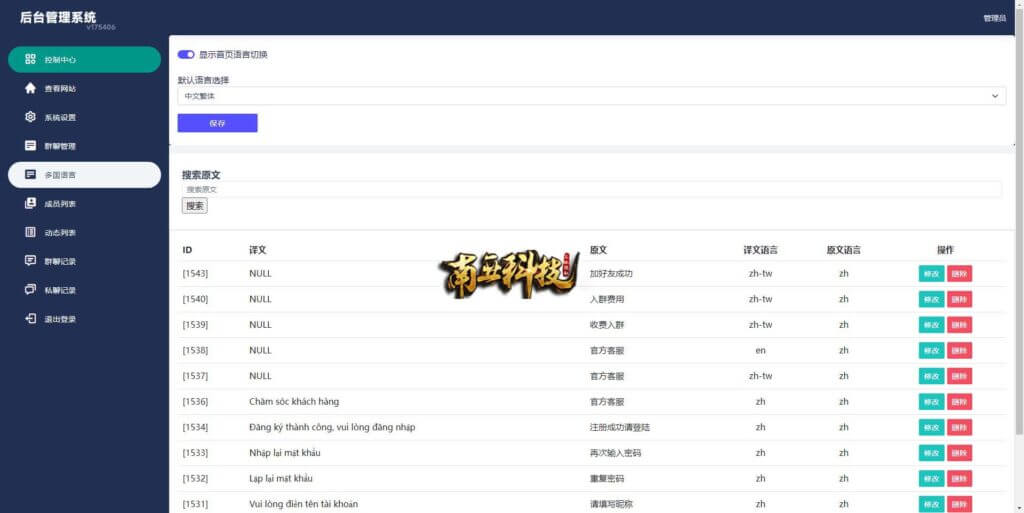
Task: Click 修改 for row 1543
Action: pos(931,273)
